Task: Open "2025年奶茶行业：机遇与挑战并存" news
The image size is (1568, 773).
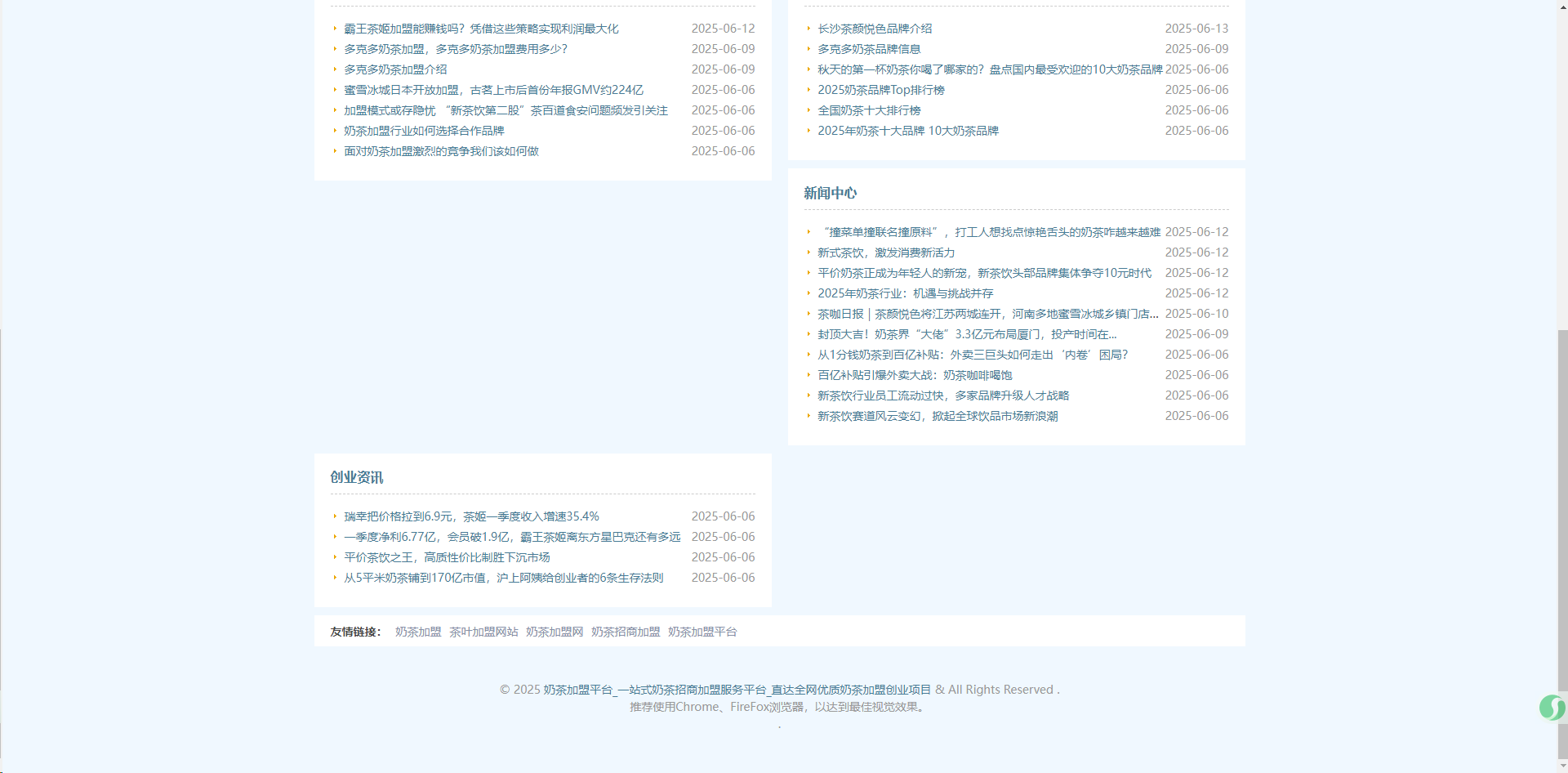Action: pyautogui.click(x=905, y=293)
